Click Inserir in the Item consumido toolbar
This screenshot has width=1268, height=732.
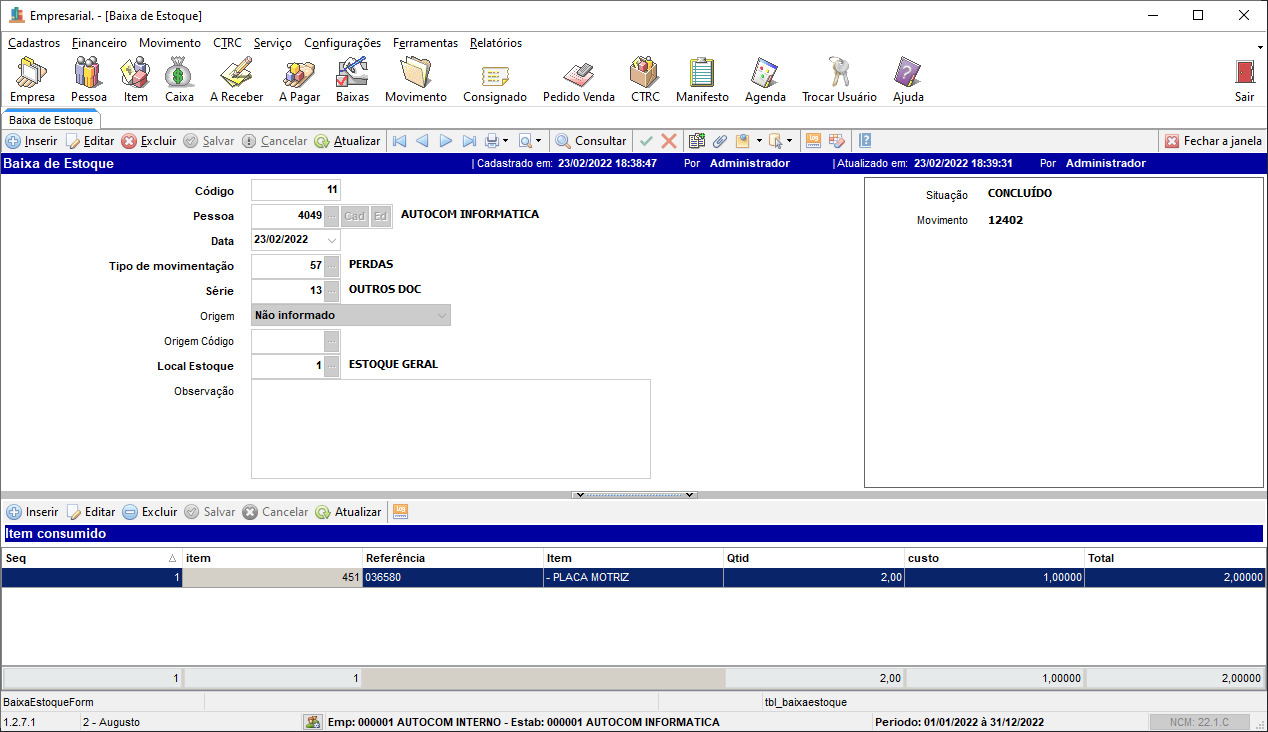click(32, 512)
